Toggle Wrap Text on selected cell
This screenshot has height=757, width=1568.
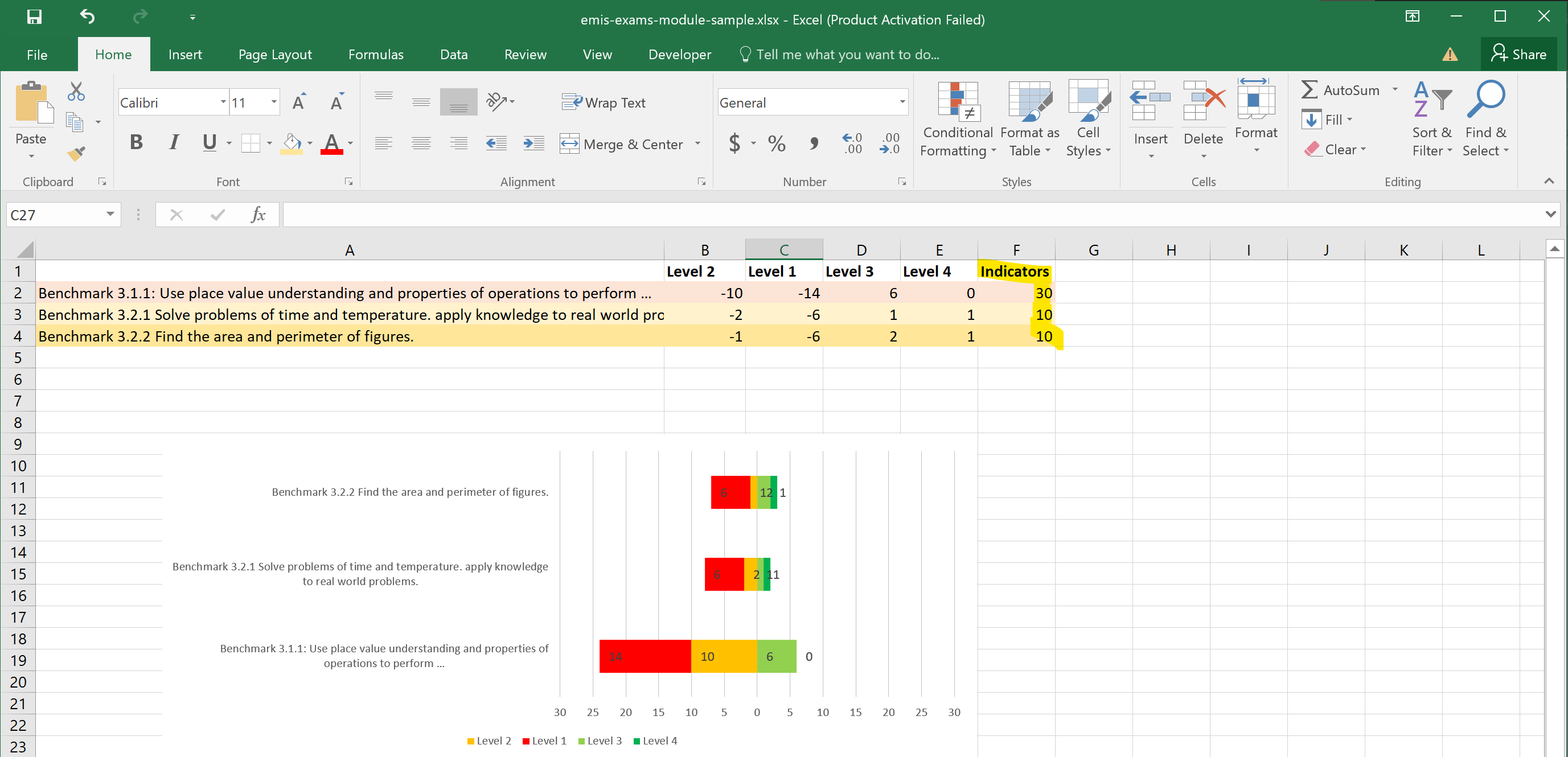603,102
